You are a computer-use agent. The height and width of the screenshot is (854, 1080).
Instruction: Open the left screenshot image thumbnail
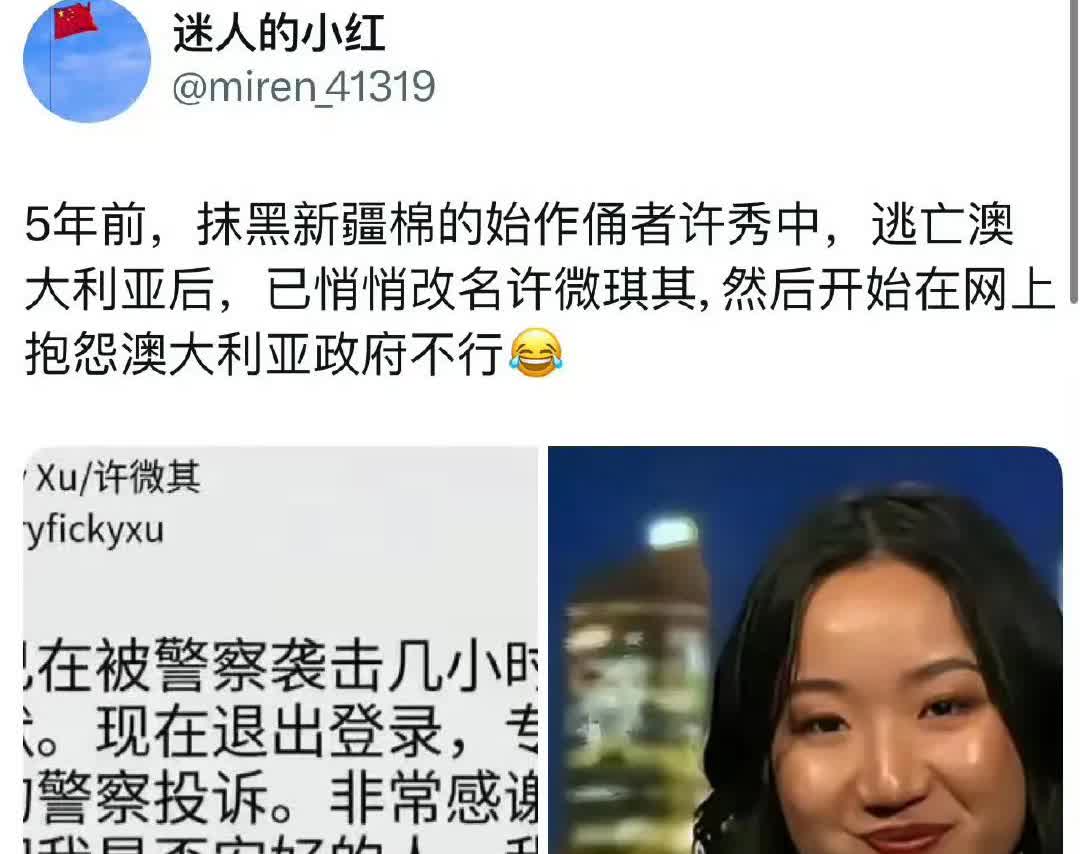pos(280,650)
